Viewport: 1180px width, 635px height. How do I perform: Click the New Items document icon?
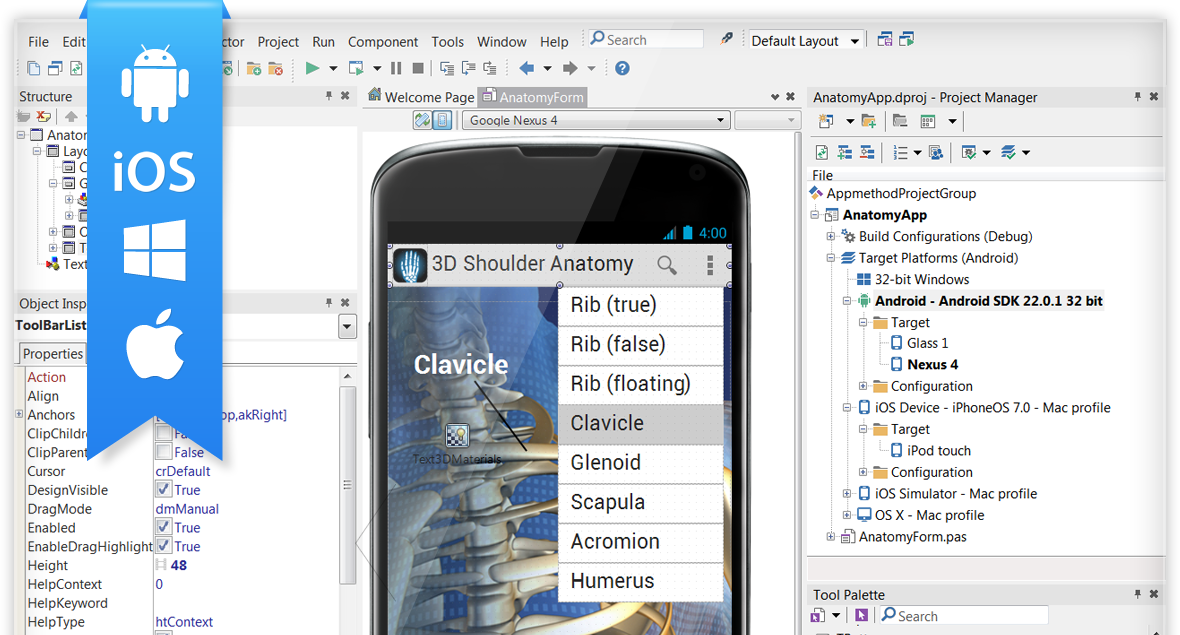(x=33, y=68)
